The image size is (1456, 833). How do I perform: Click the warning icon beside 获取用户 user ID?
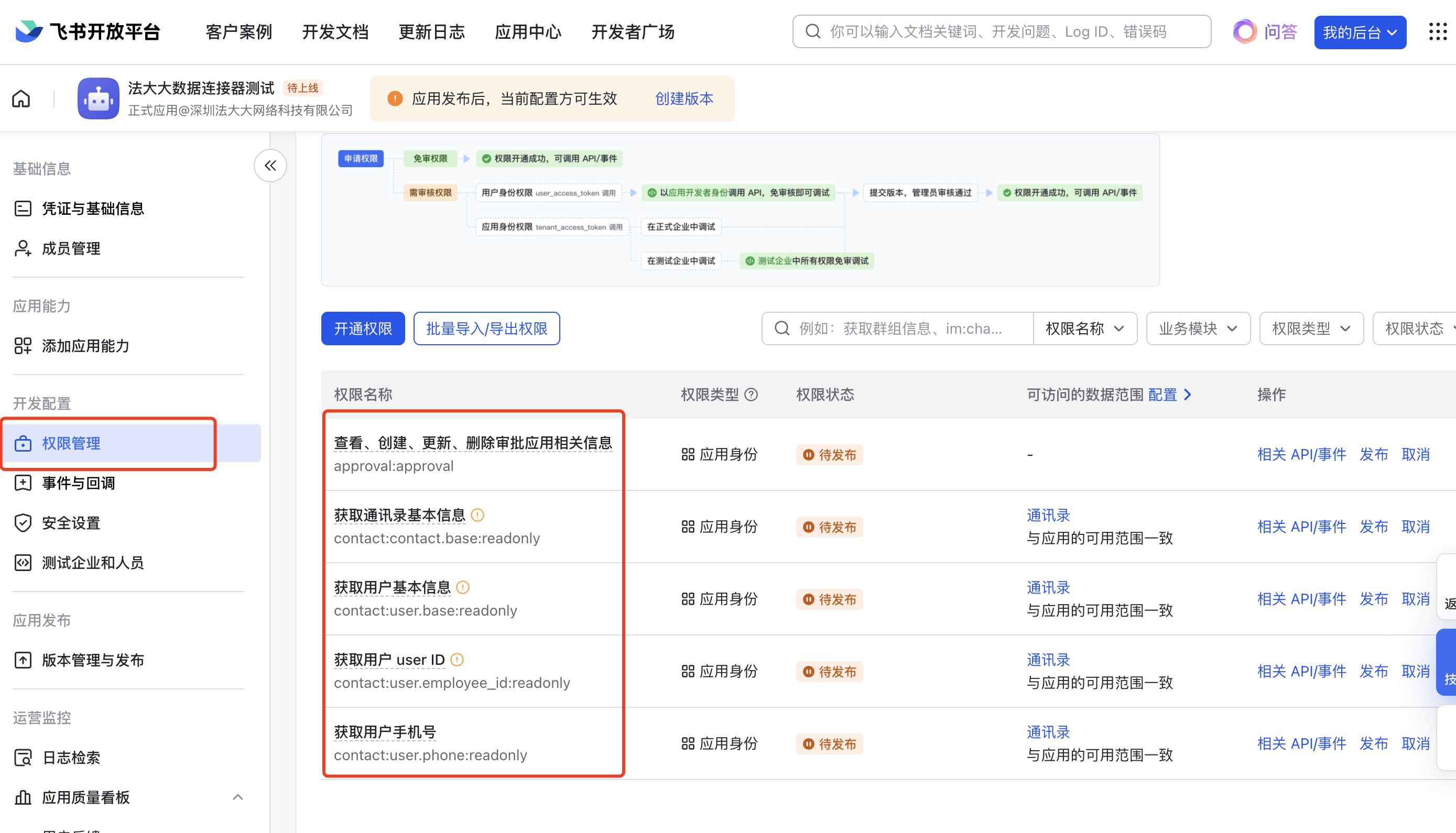tap(457, 660)
